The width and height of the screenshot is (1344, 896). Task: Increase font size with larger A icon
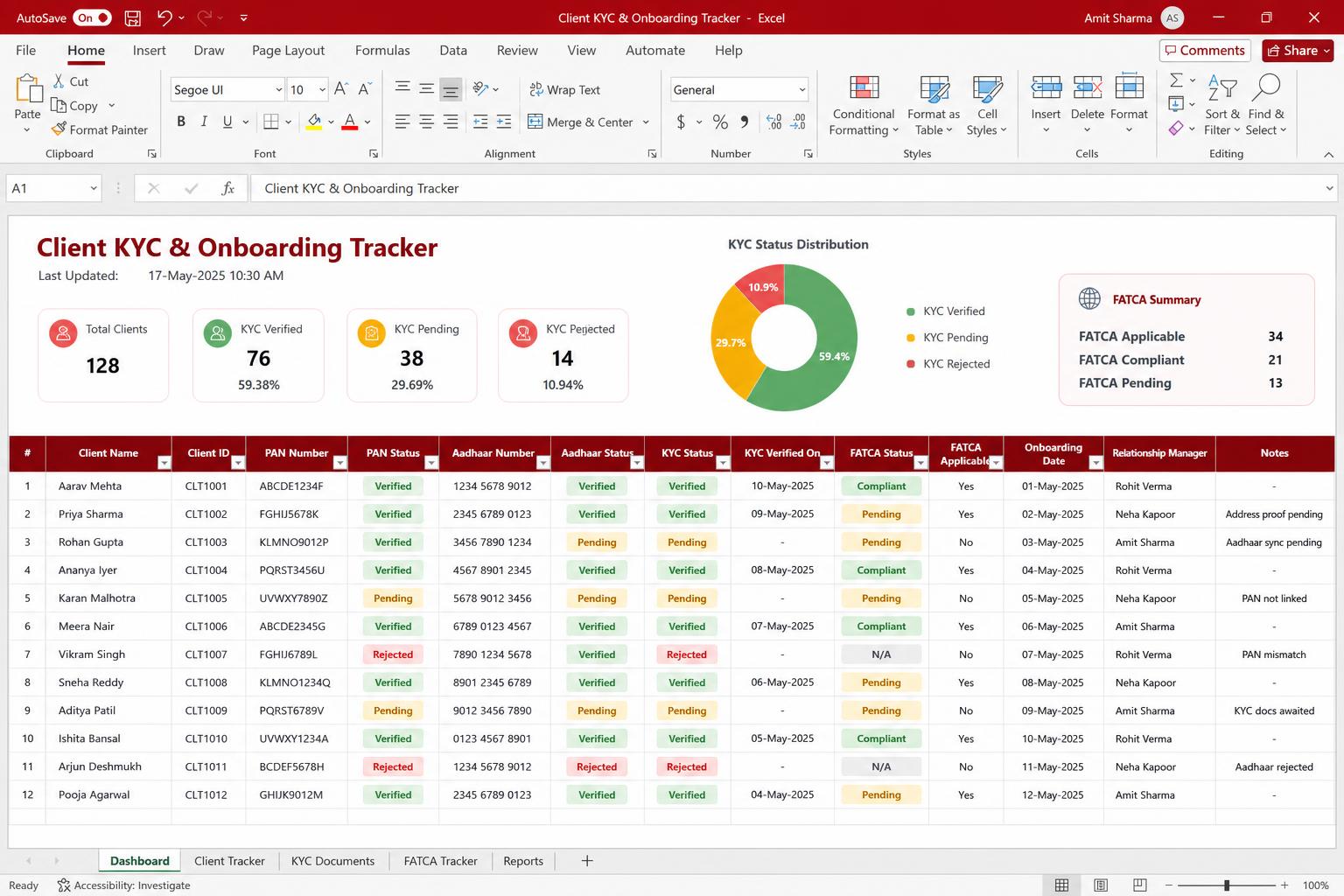click(341, 89)
